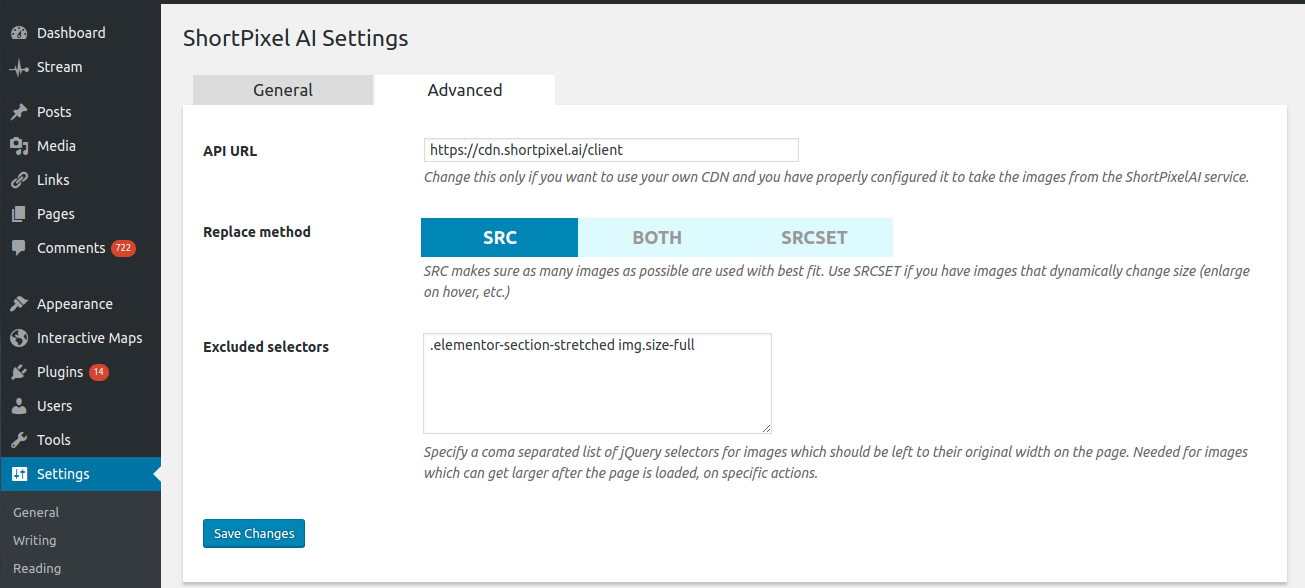
Task: Click the Links chain icon
Action: [19, 180]
